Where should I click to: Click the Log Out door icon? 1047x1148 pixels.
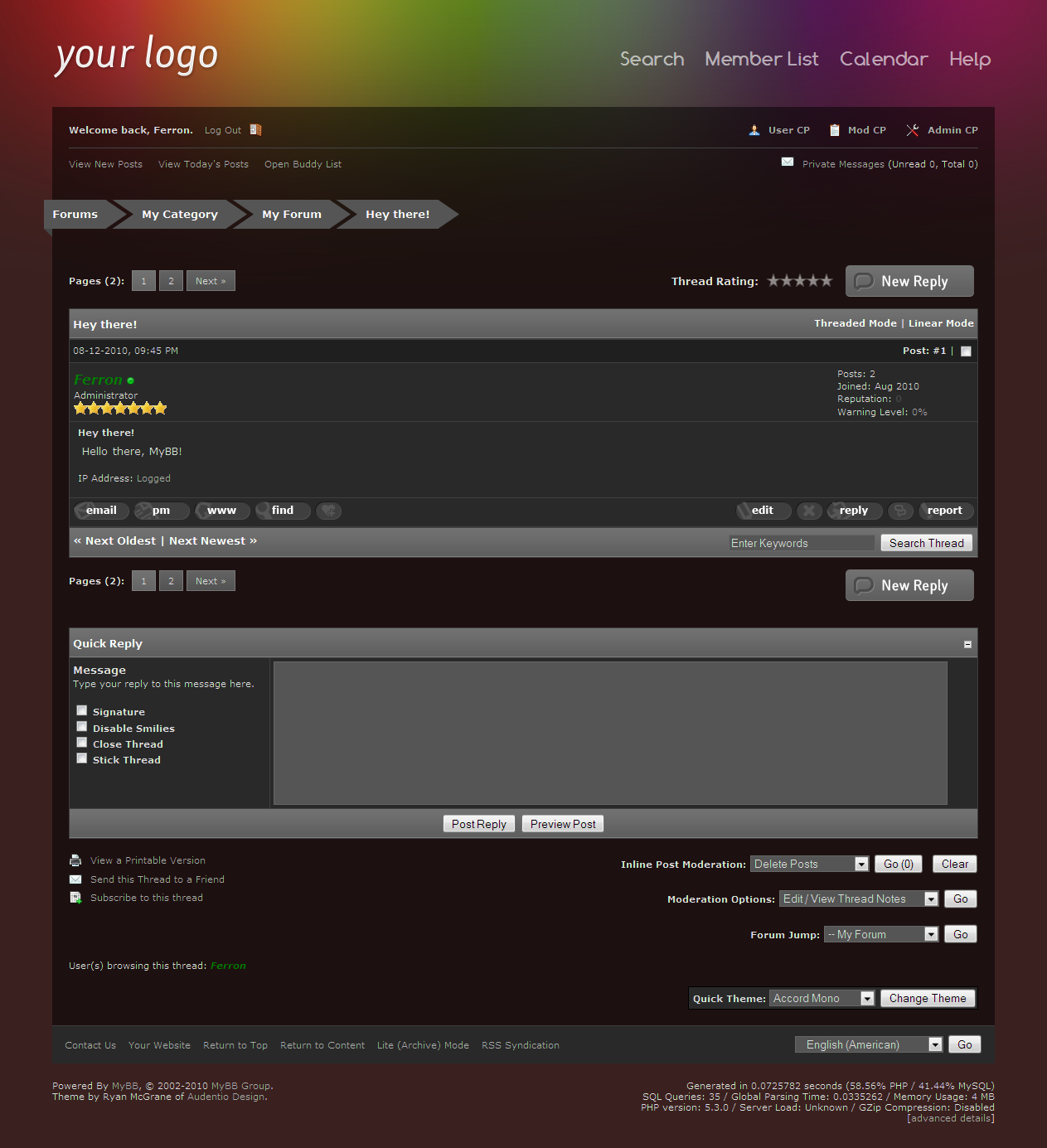[x=256, y=130]
